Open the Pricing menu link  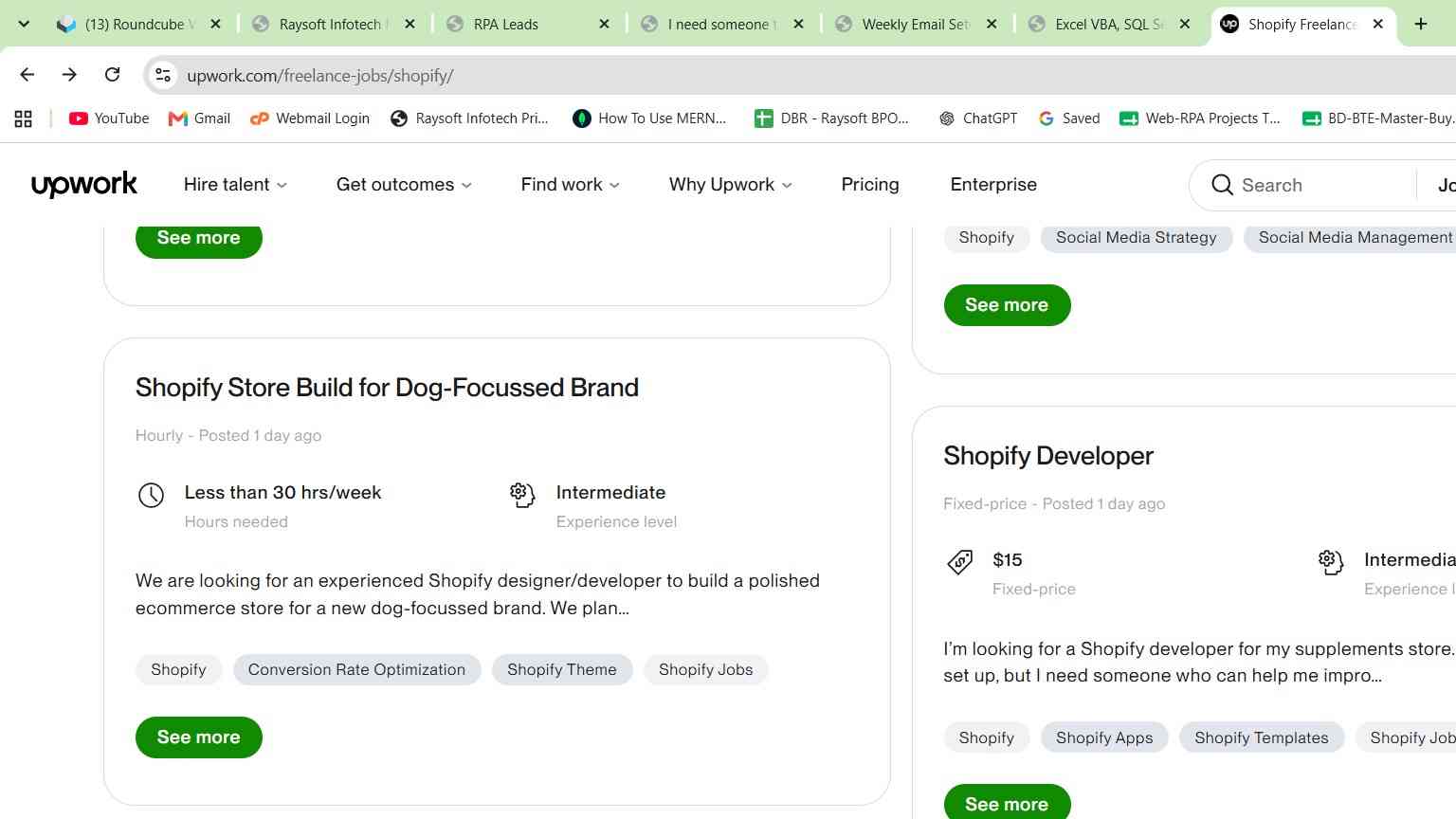[869, 185]
